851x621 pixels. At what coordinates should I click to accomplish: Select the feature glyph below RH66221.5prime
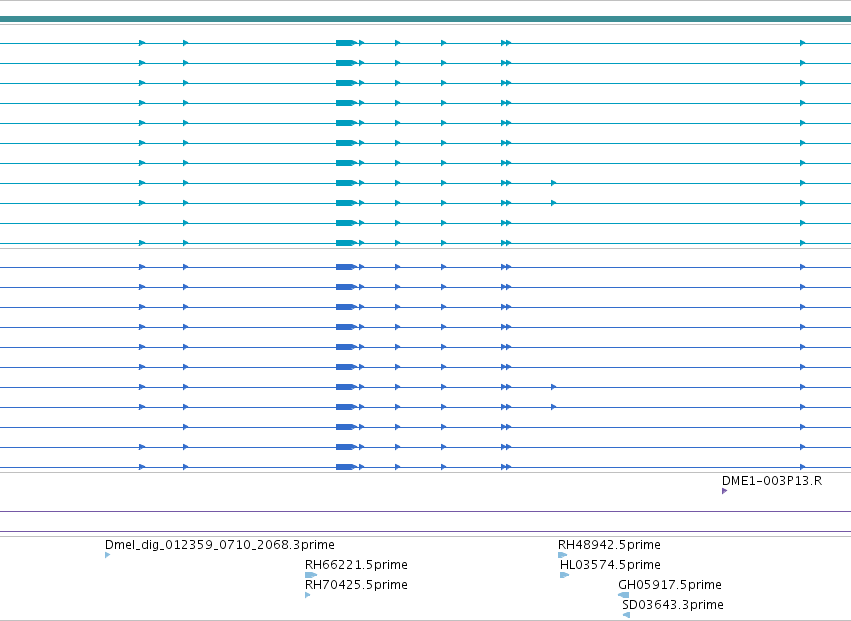point(311,575)
